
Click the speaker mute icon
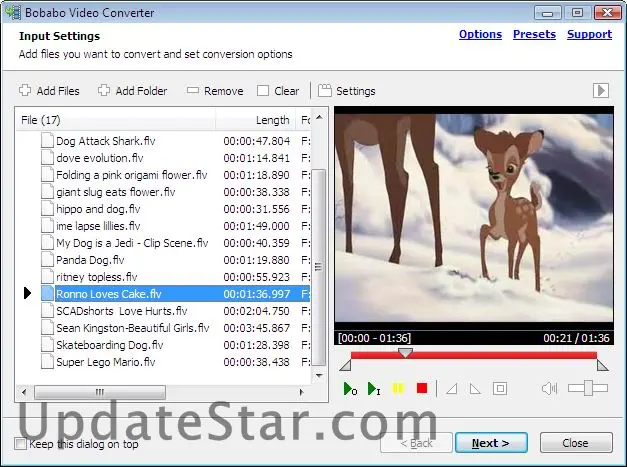549,388
